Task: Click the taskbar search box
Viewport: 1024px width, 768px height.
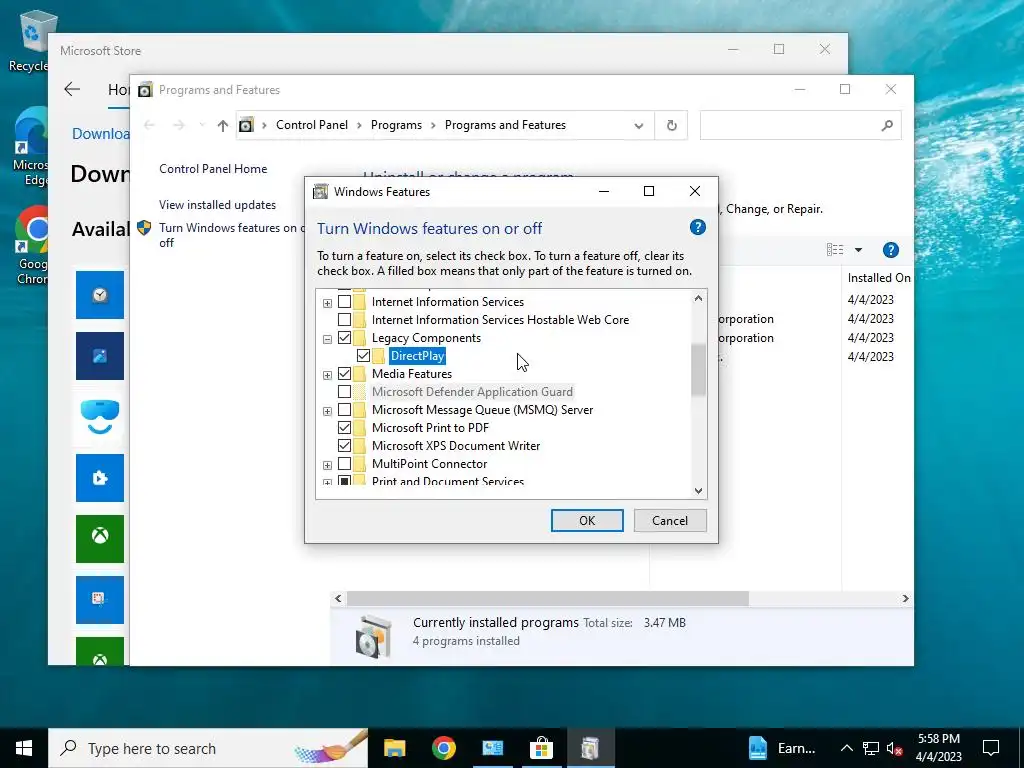Action: click(x=208, y=748)
